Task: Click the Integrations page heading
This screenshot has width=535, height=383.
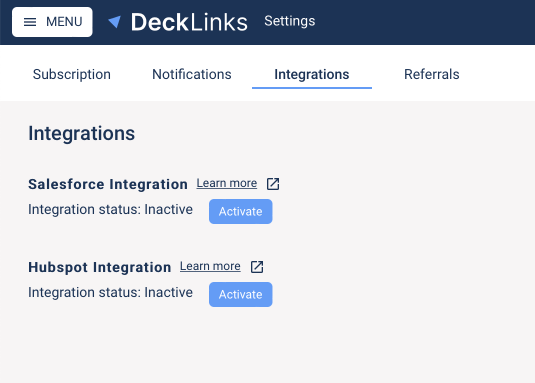Action: click(x=82, y=133)
